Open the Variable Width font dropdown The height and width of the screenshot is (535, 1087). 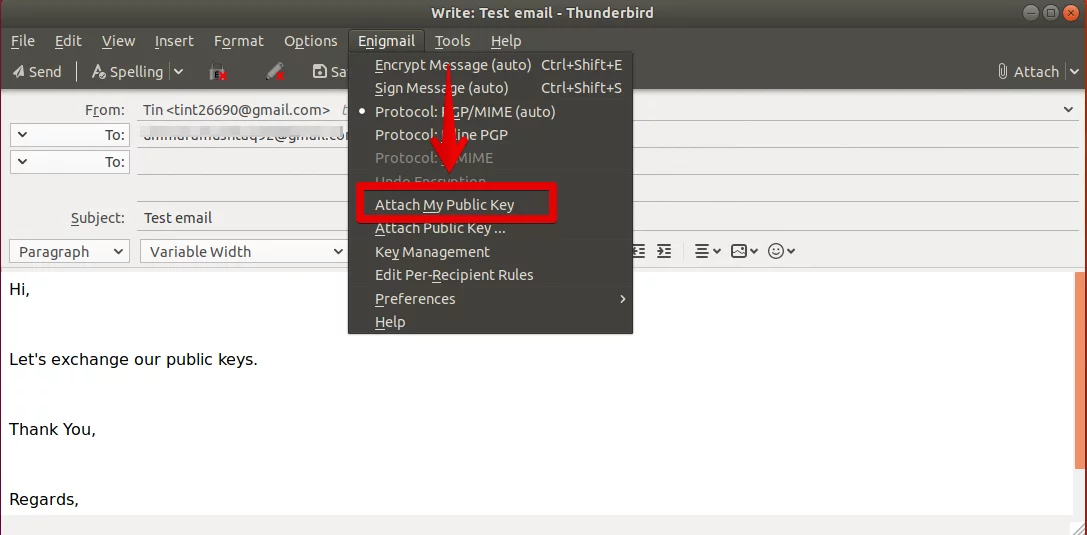click(243, 252)
